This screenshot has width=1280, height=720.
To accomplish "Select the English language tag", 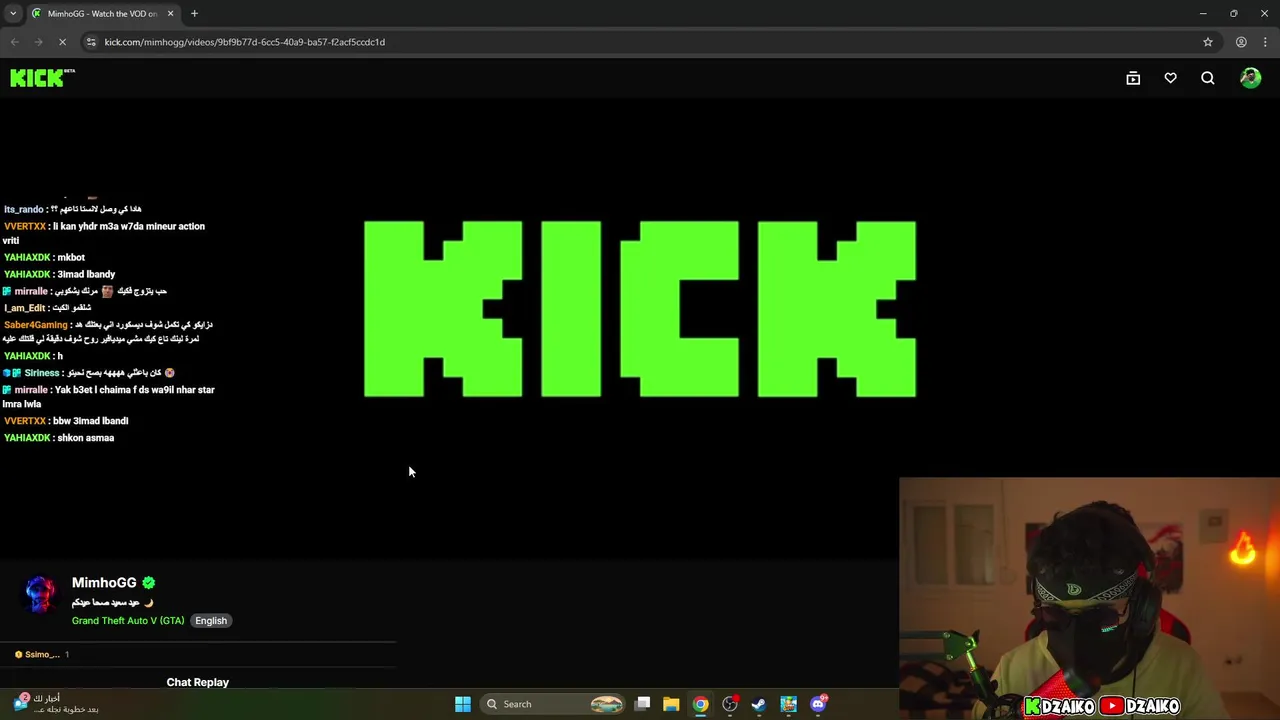I will [211, 621].
